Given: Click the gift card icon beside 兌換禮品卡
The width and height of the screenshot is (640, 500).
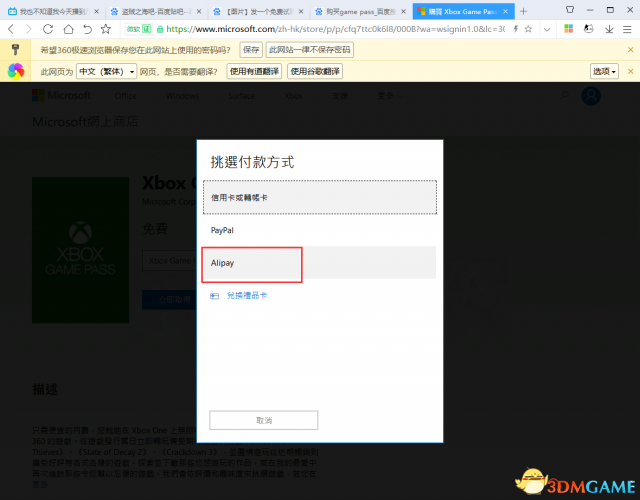Looking at the screenshot, I should 215,296.
